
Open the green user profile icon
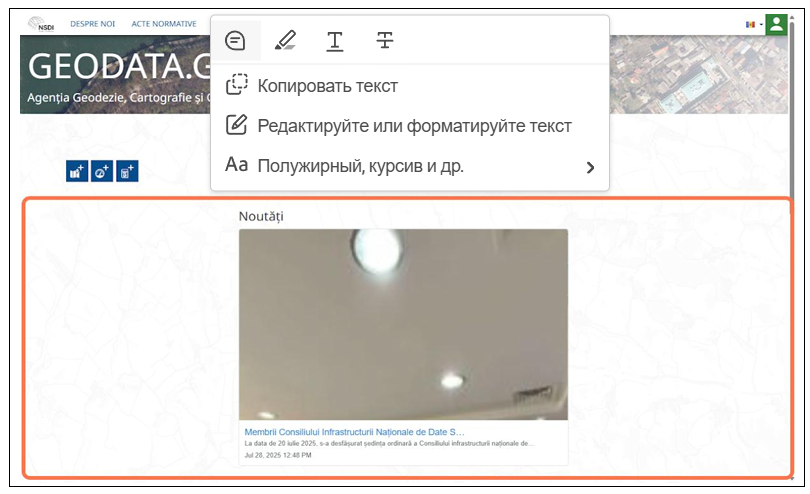(776, 24)
